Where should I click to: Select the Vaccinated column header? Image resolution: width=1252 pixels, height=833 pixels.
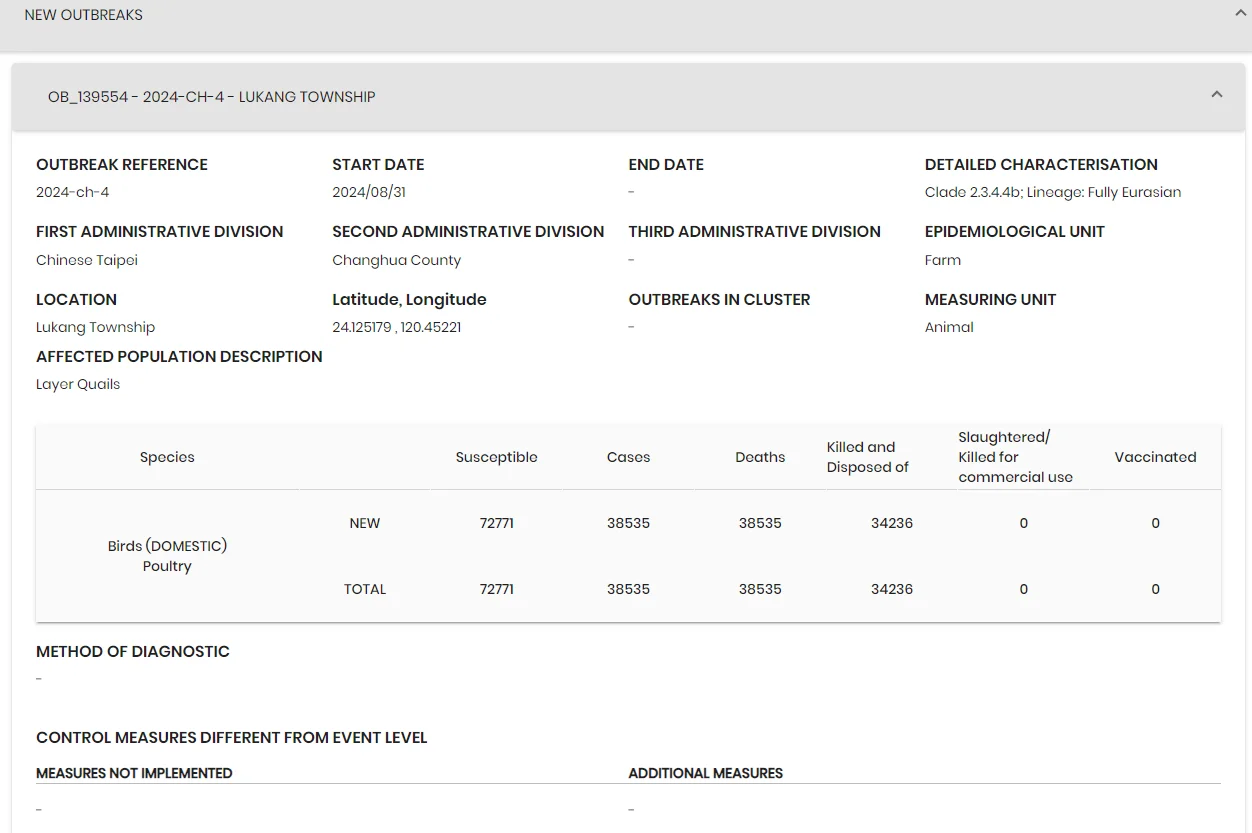click(1155, 457)
